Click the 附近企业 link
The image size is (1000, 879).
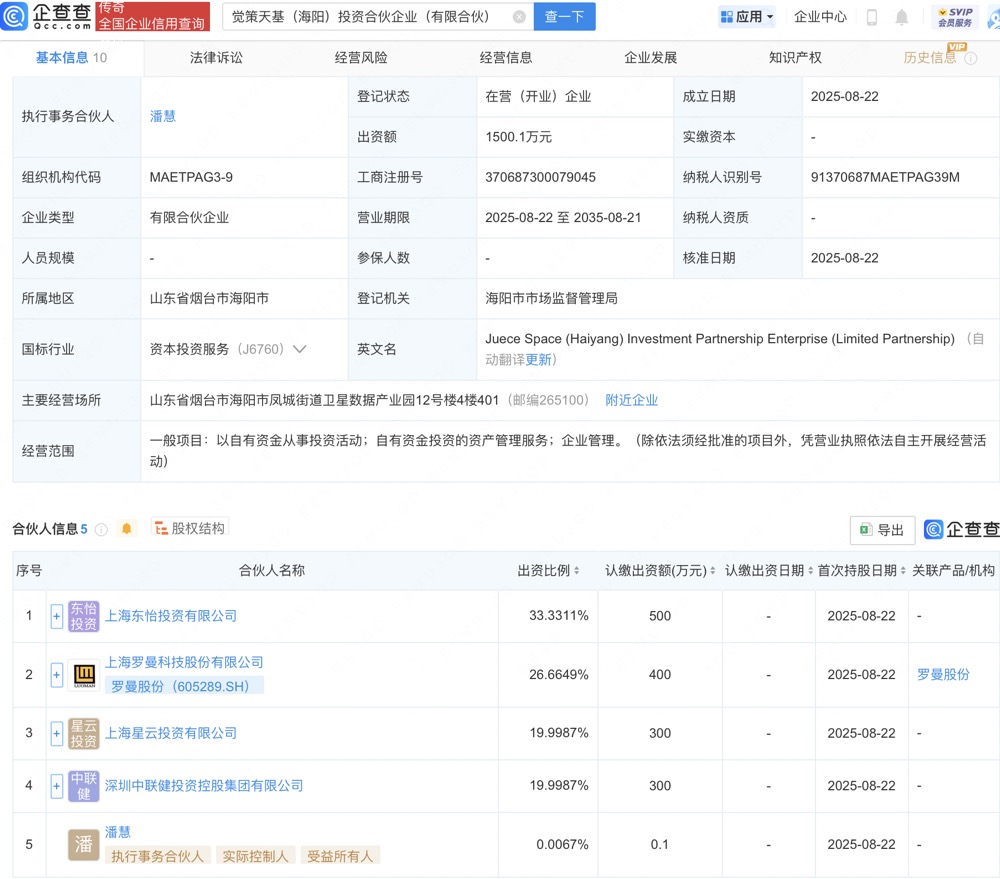point(631,401)
